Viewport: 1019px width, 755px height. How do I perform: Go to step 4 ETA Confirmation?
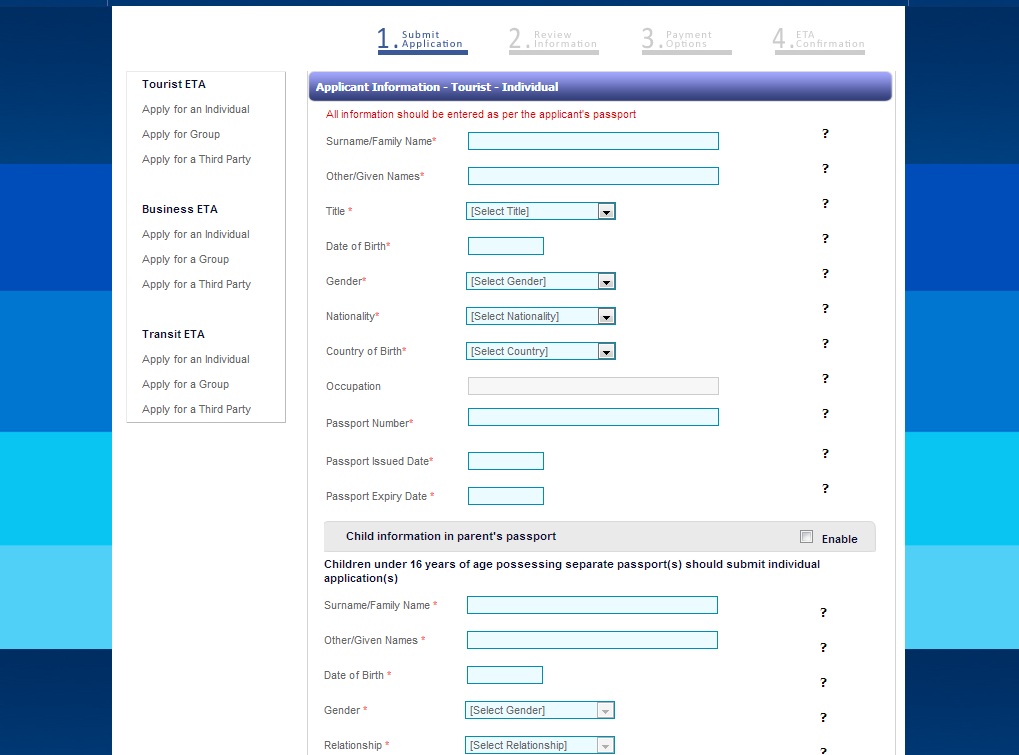[819, 40]
